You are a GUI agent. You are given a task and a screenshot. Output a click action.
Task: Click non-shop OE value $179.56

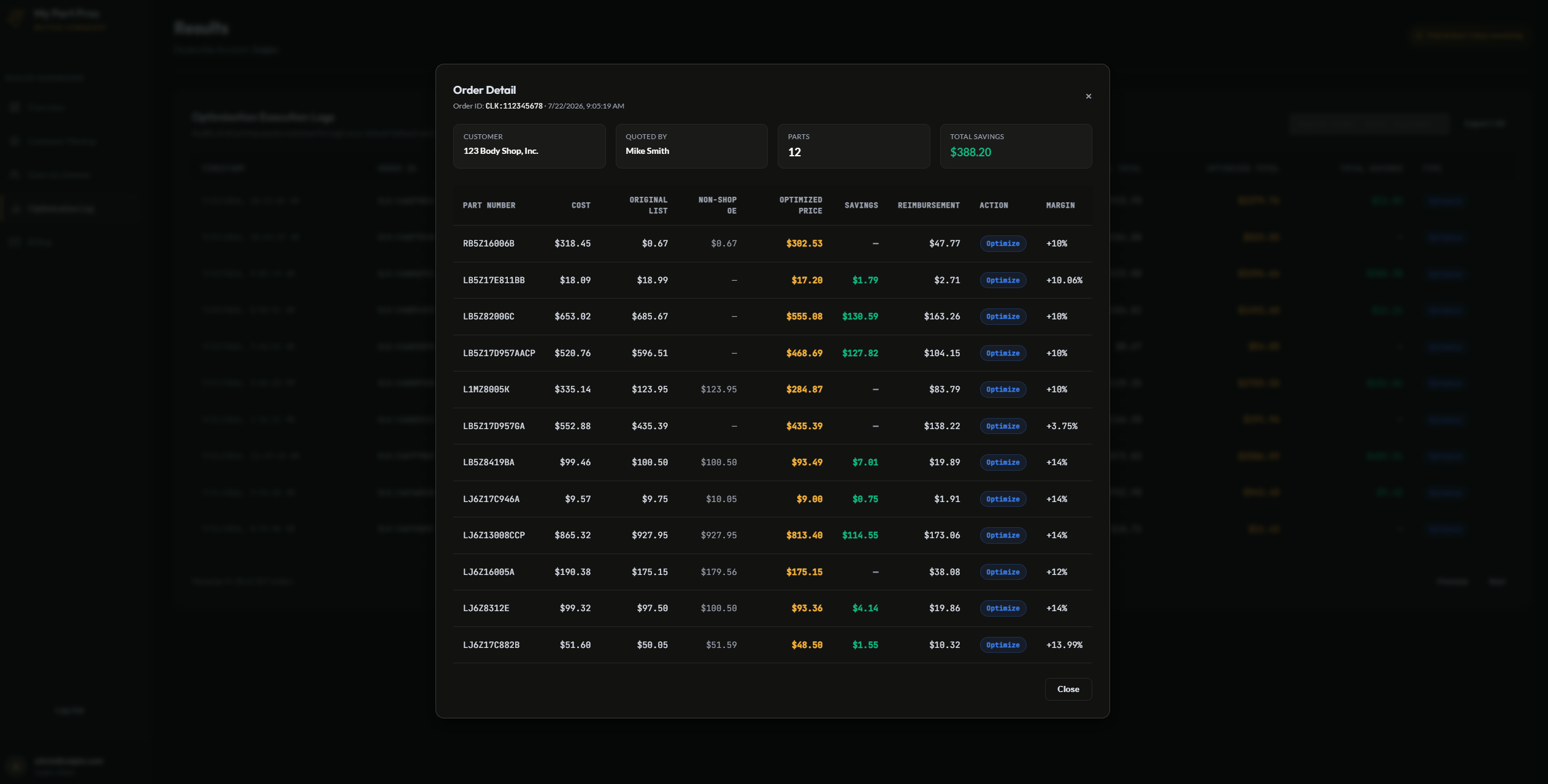coord(719,572)
